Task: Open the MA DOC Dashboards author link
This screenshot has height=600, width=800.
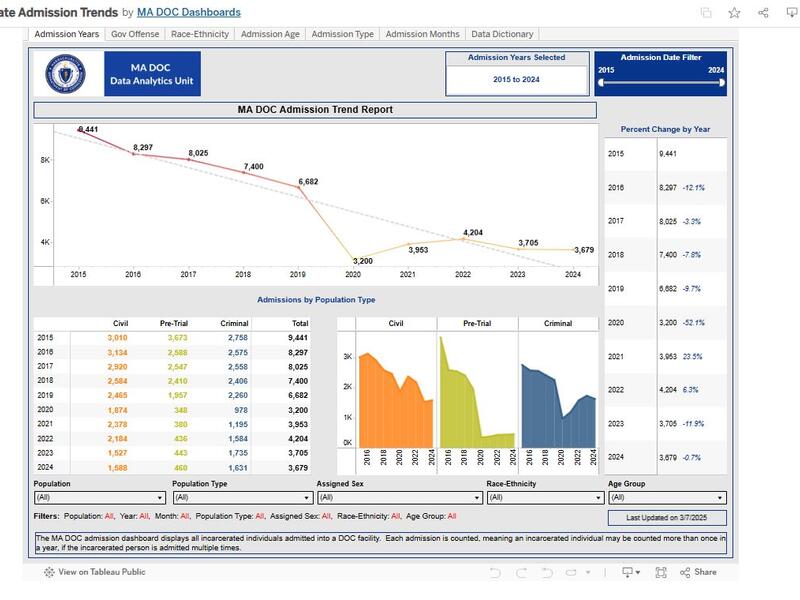Action: tap(188, 12)
